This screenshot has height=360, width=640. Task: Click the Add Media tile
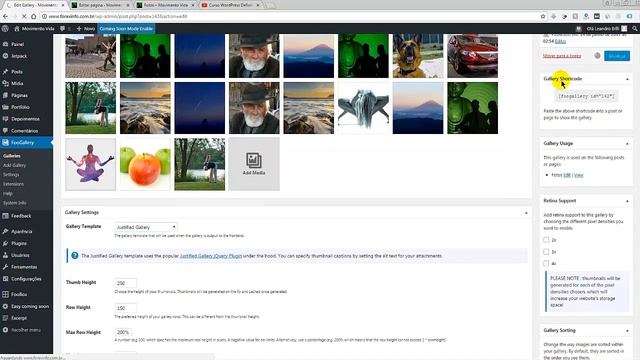(254, 164)
